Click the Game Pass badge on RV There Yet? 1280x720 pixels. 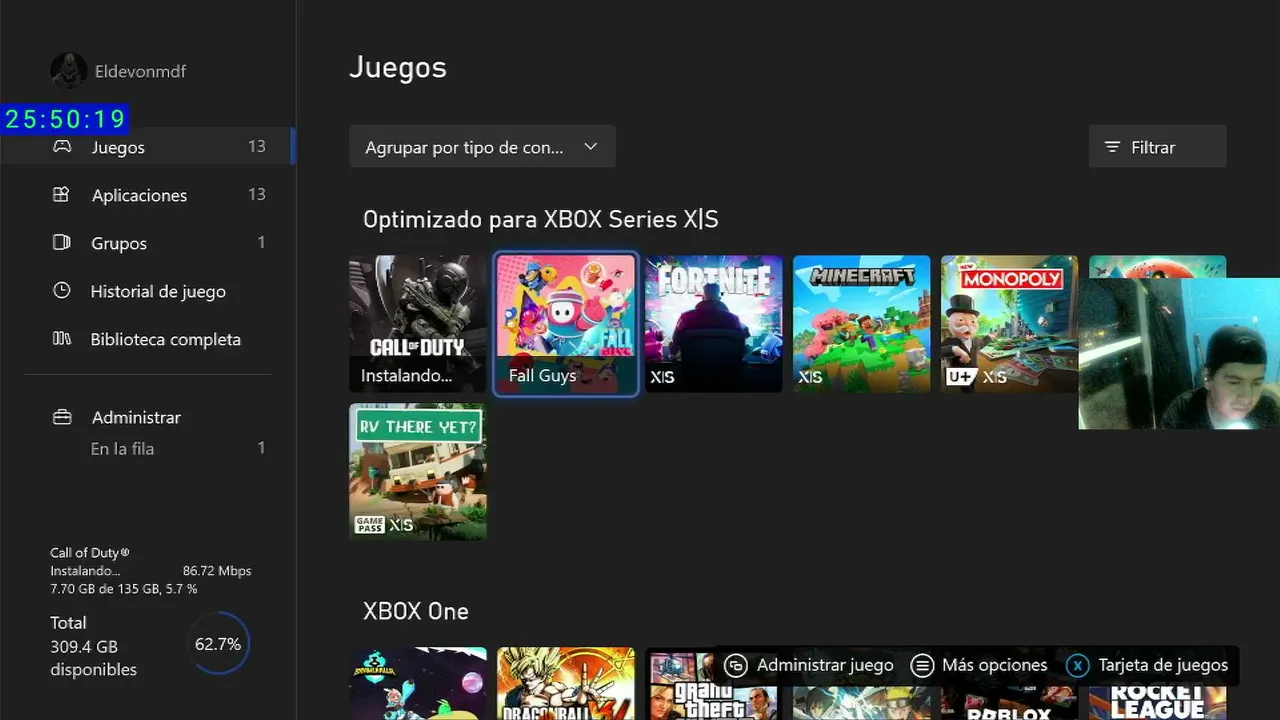click(370, 525)
